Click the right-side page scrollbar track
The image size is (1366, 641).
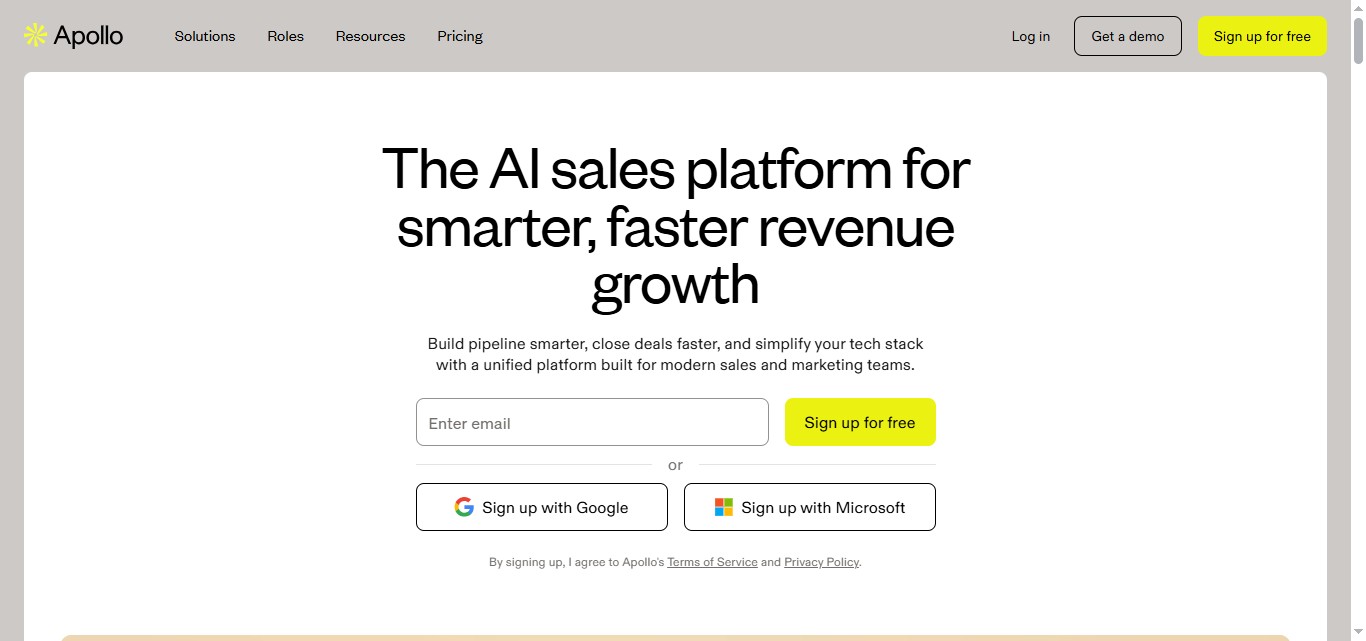click(x=1359, y=350)
